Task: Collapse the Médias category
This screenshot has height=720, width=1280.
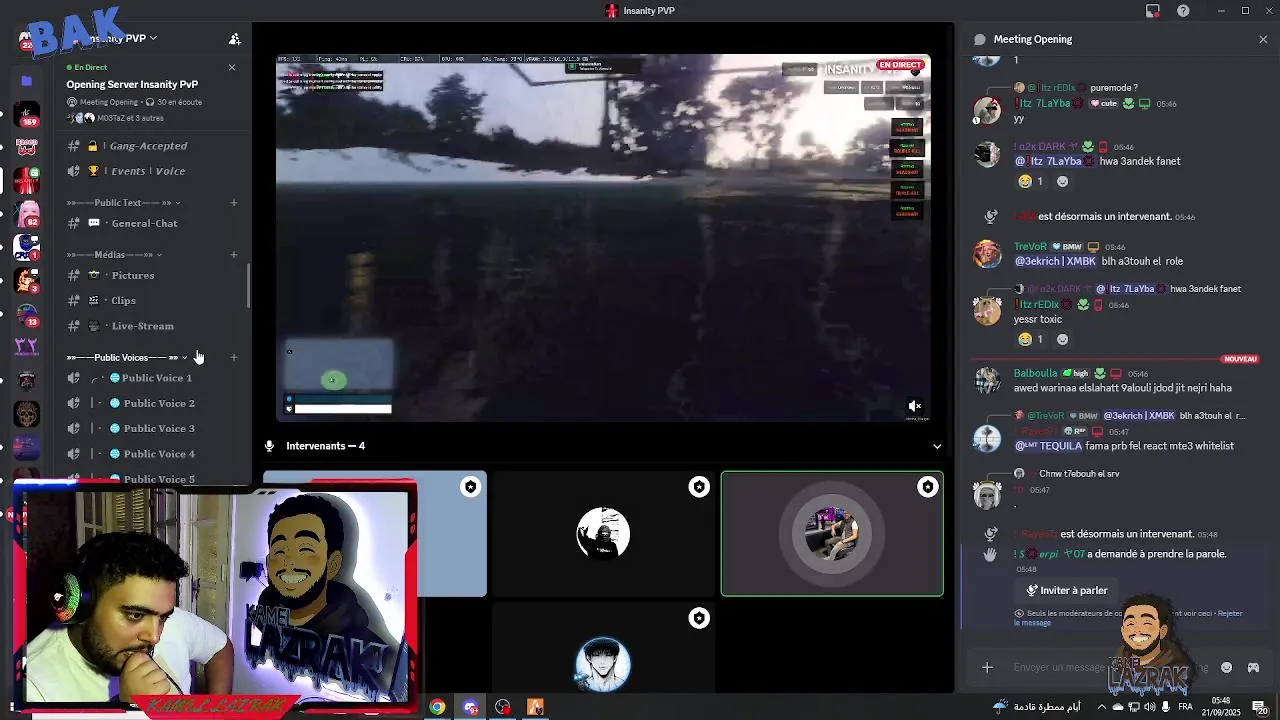Action: (115, 255)
